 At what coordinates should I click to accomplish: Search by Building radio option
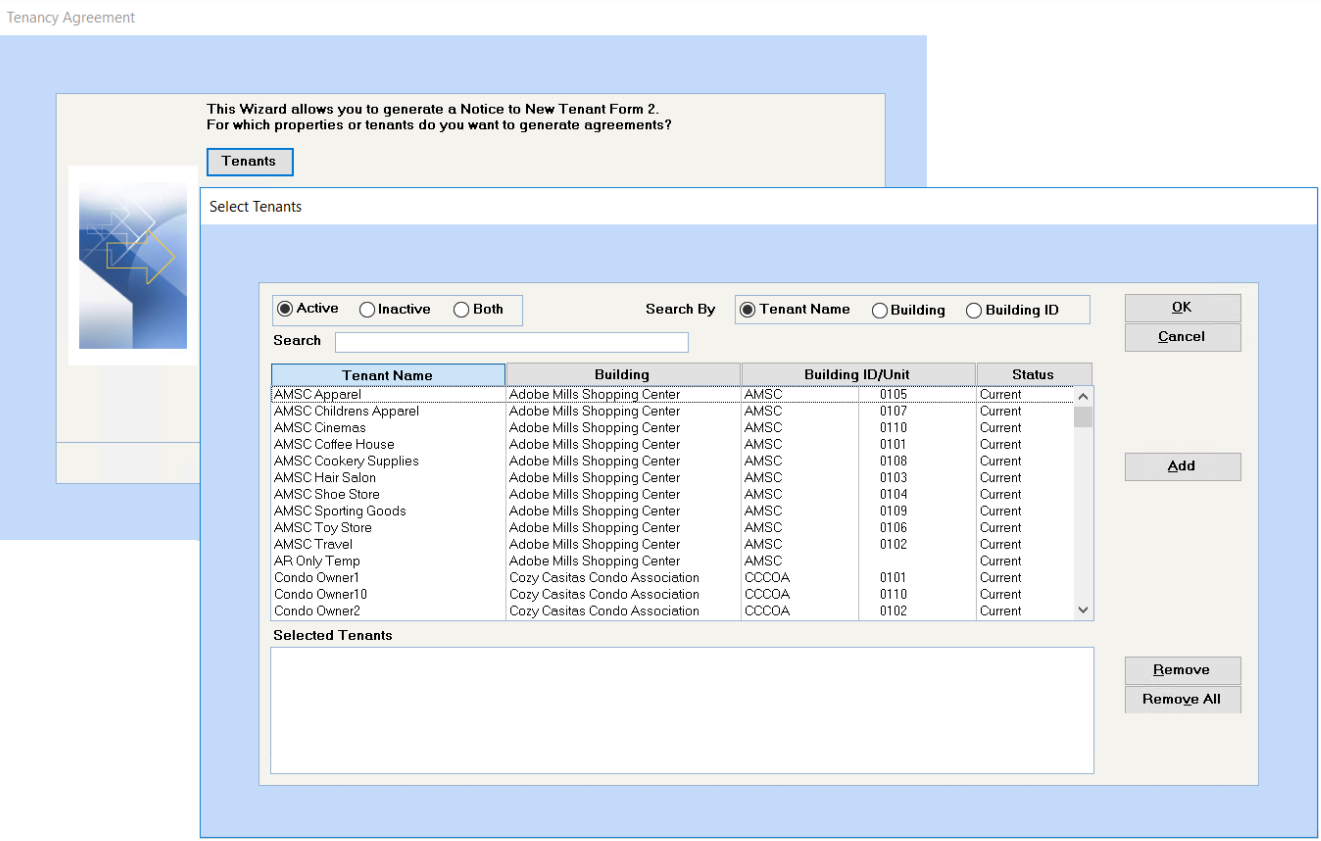(880, 311)
